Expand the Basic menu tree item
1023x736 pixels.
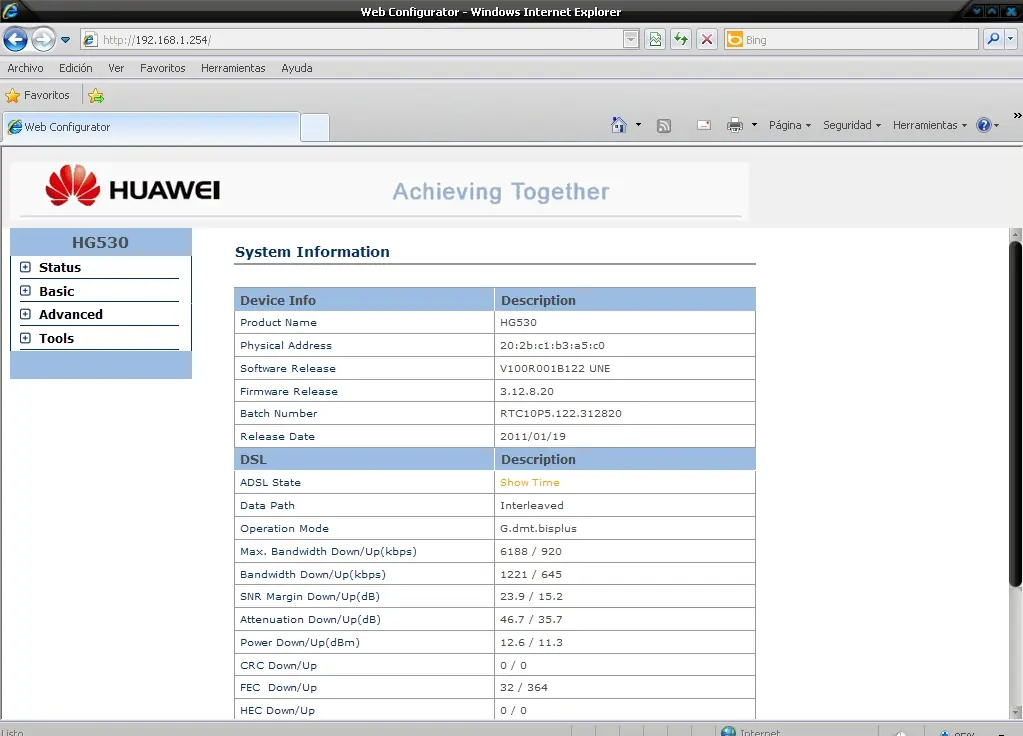pyautogui.click(x=26, y=291)
